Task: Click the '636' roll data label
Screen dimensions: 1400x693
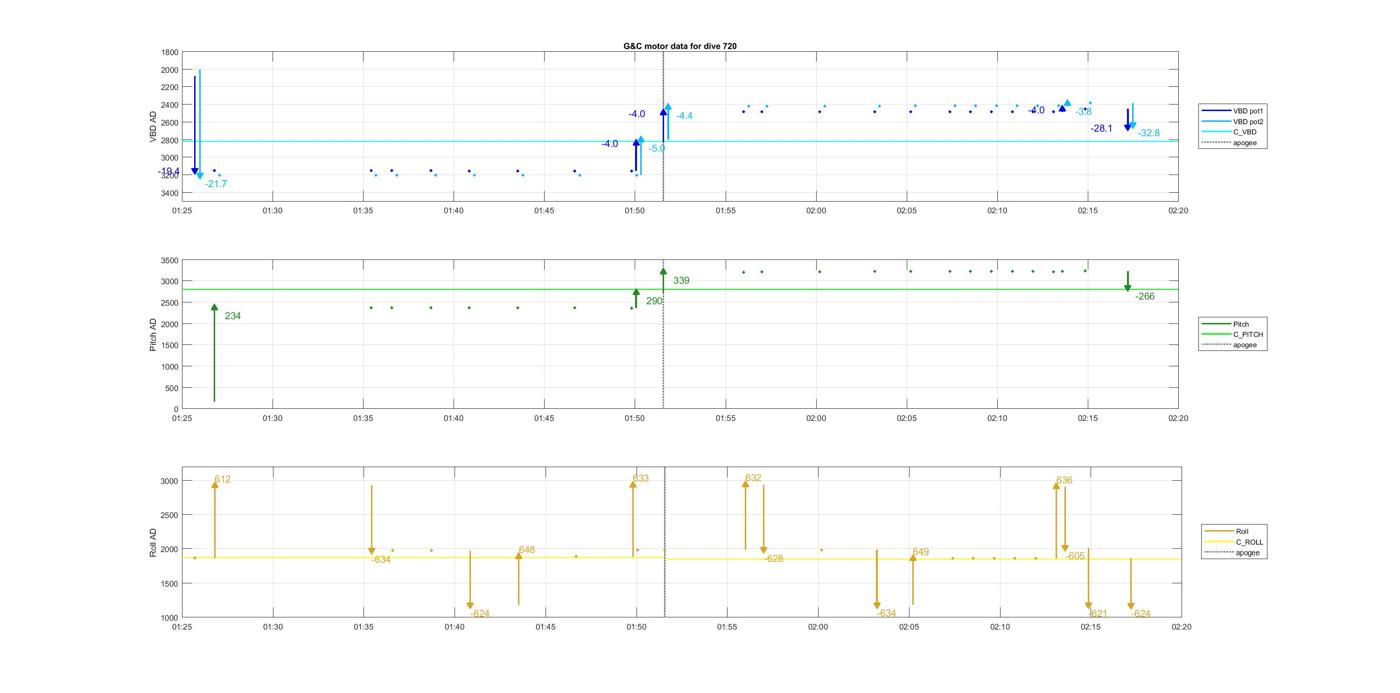Action: pos(1064,481)
